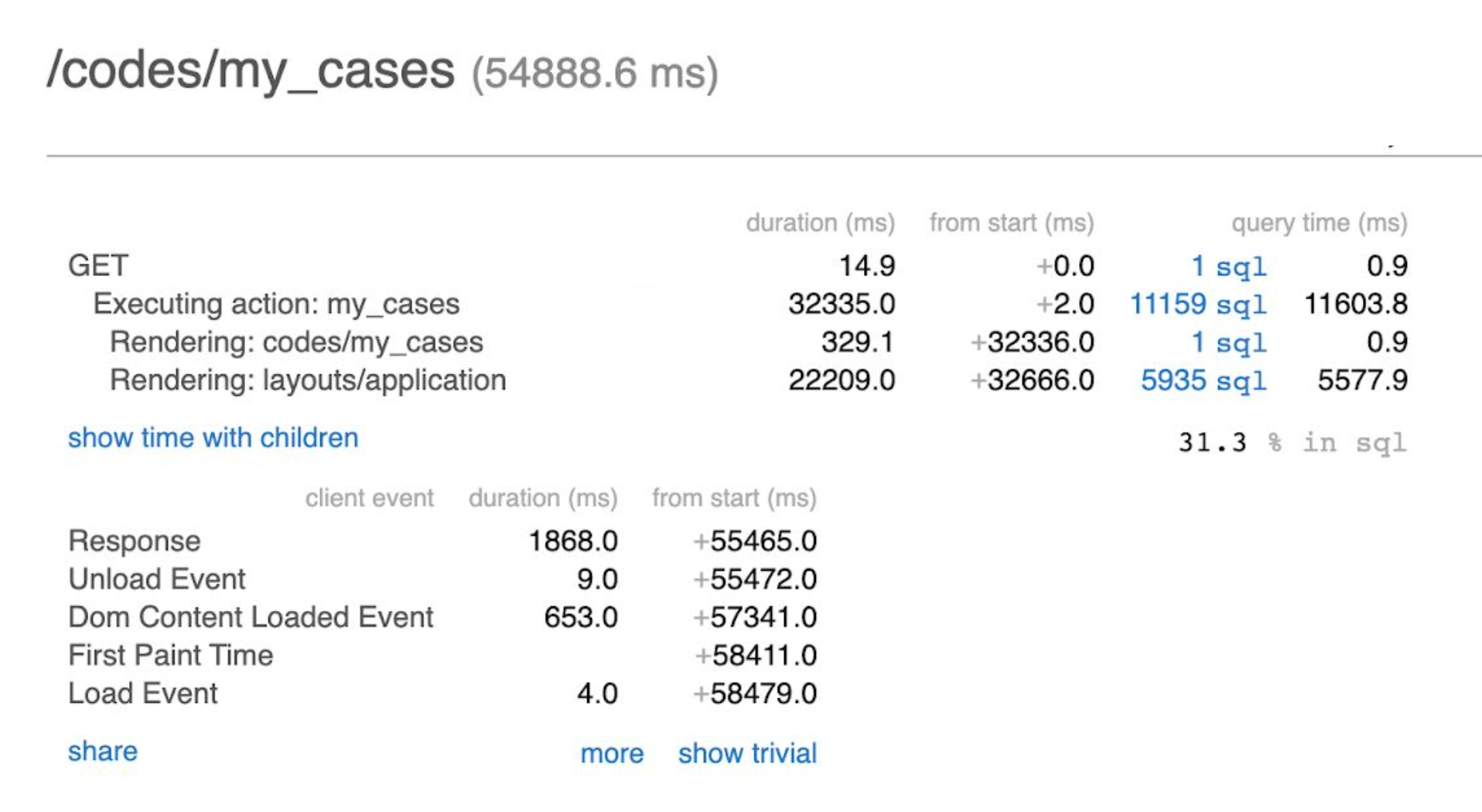
Task: Click the share link
Action: [x=102, y=751]
